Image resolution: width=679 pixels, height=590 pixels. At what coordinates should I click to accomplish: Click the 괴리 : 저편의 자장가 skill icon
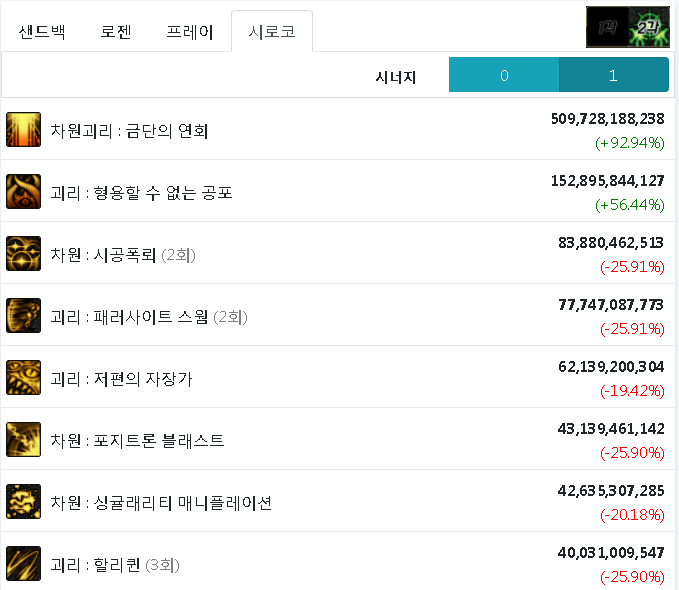pos(23,378)
